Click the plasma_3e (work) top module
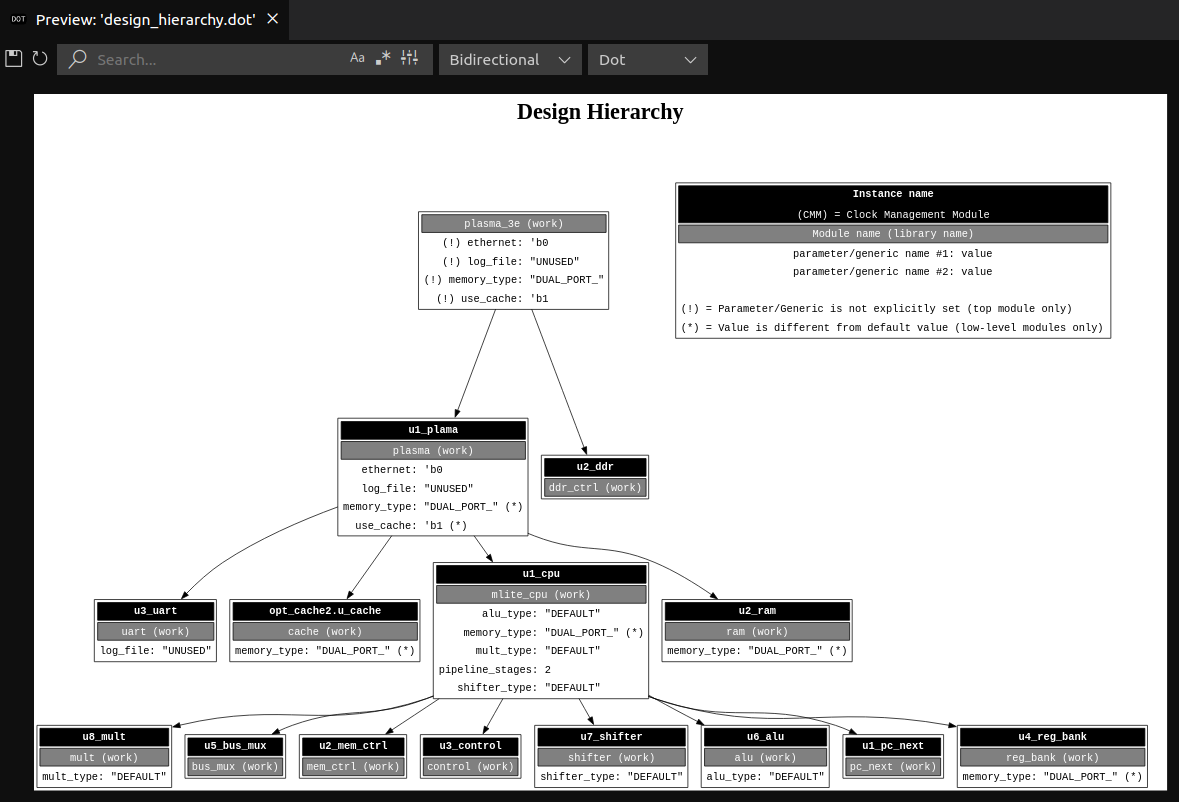 [513, 224]
